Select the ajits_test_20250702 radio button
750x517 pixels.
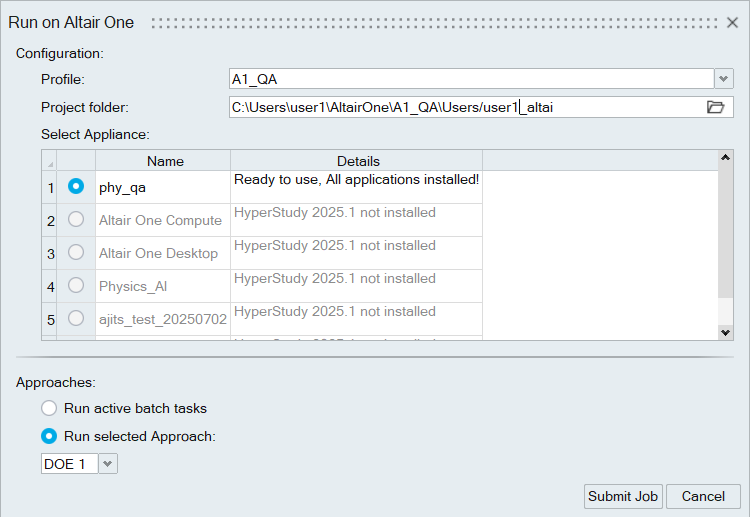[x=75, y=319]
